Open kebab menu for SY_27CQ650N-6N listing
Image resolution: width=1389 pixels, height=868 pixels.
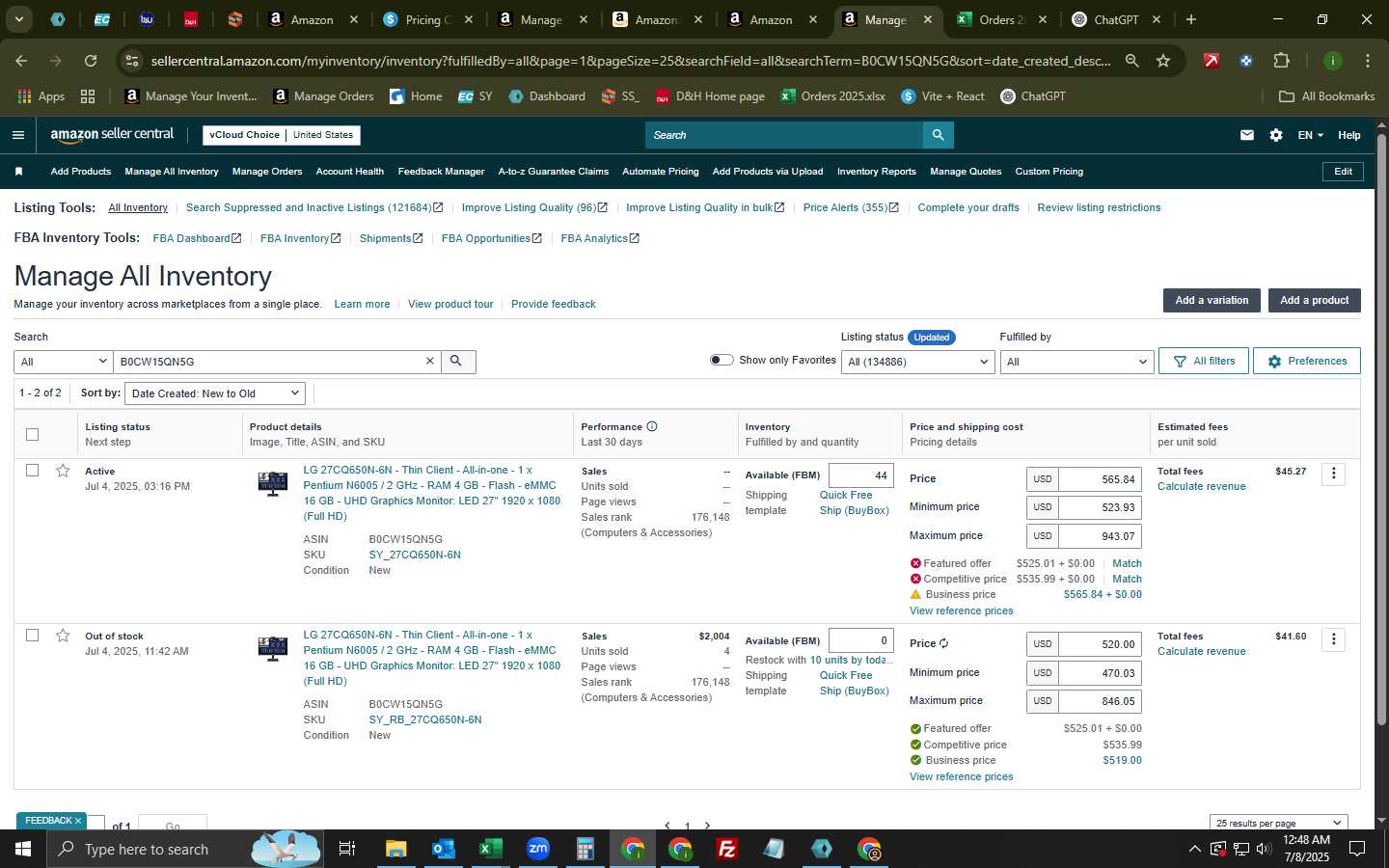click(1334, 474)
